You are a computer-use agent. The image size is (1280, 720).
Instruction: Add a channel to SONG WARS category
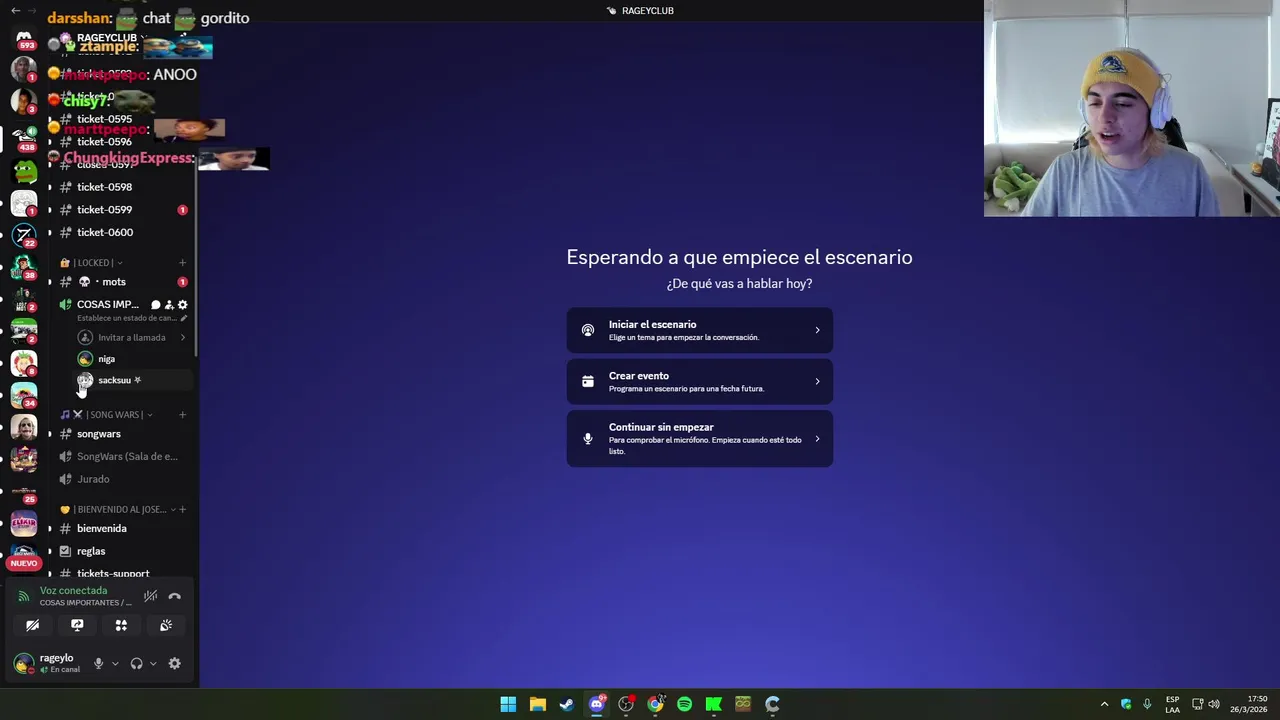[x=182, y=415]
